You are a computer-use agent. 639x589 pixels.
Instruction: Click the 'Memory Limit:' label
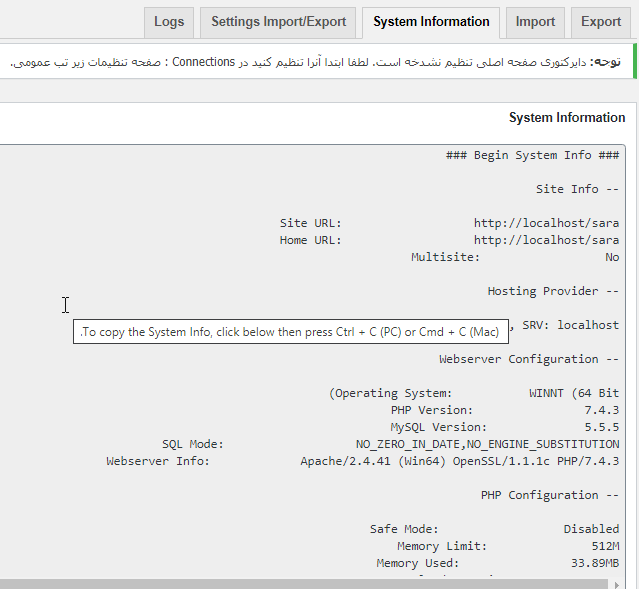(x=442, y=546)
